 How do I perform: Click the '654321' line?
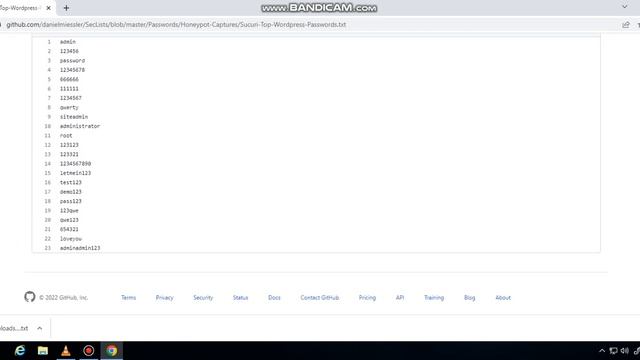pyautogui.click(x=69, y=229)
